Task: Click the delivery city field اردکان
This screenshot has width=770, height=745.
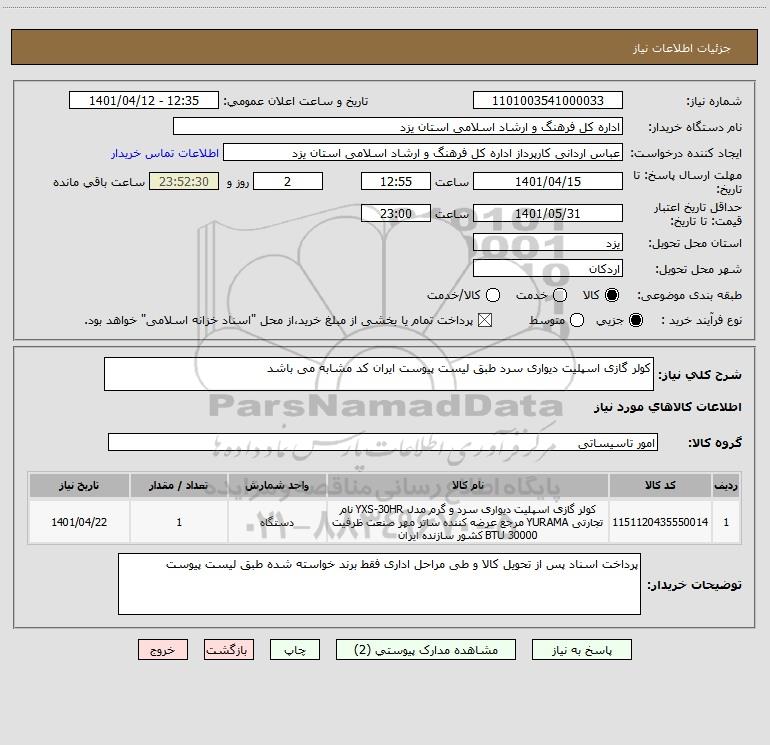Action: (x=548, y=268)
